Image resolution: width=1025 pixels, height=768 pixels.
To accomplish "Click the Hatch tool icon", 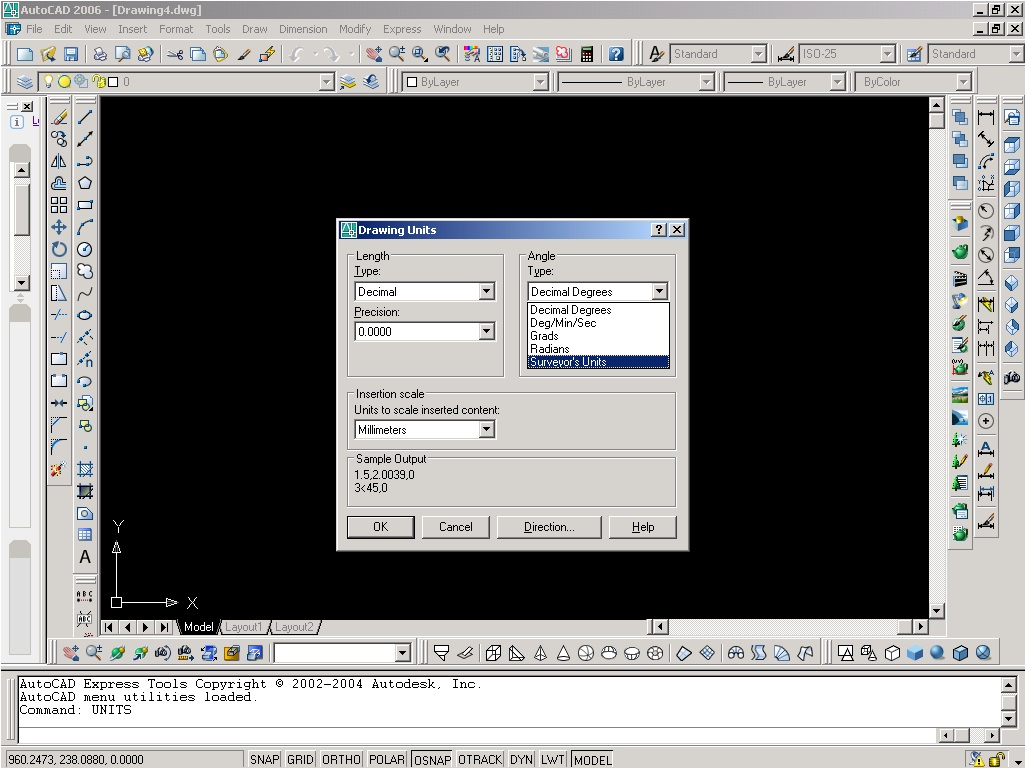I will point(85,469).
